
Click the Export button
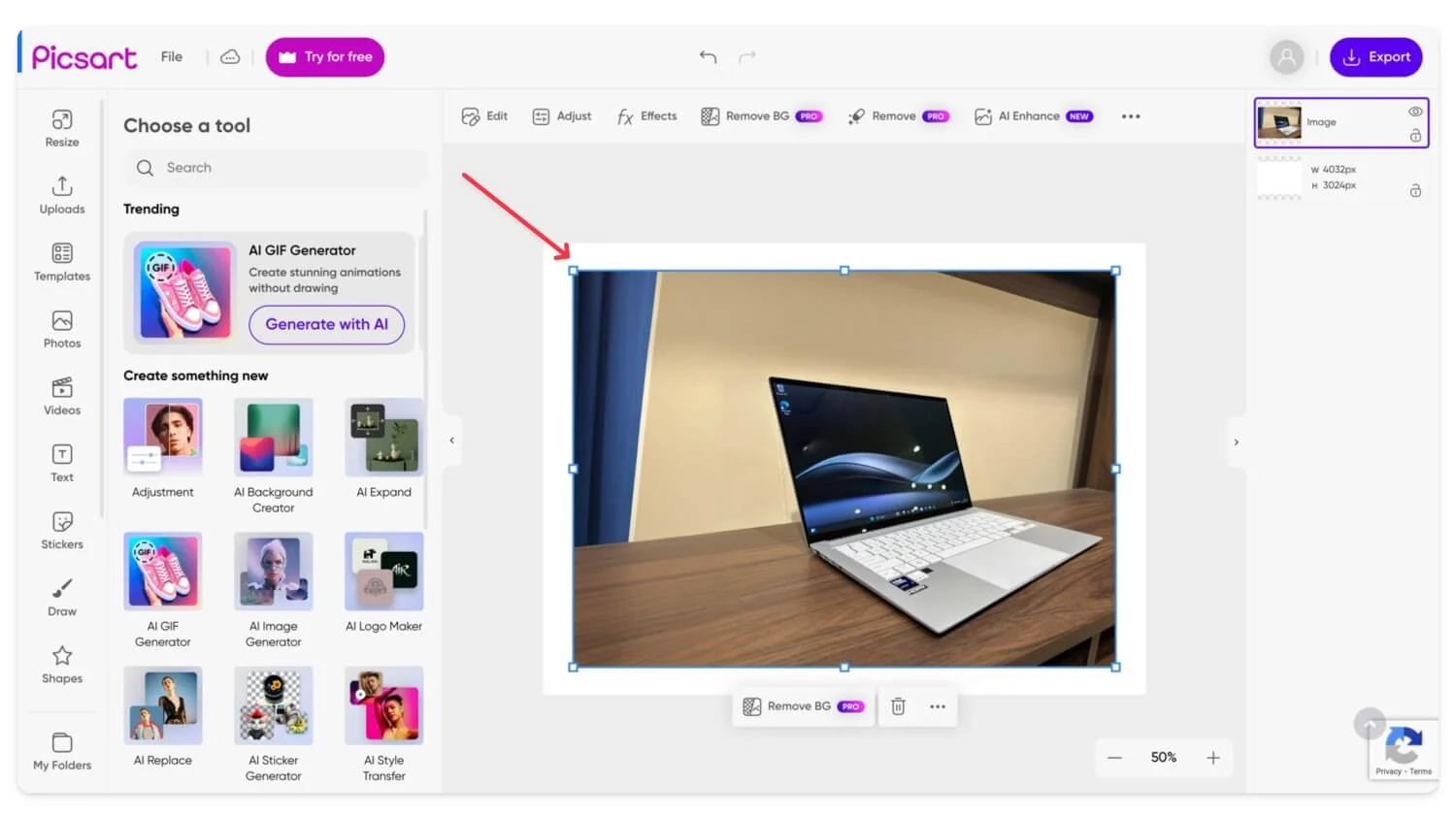[1375, 57]
